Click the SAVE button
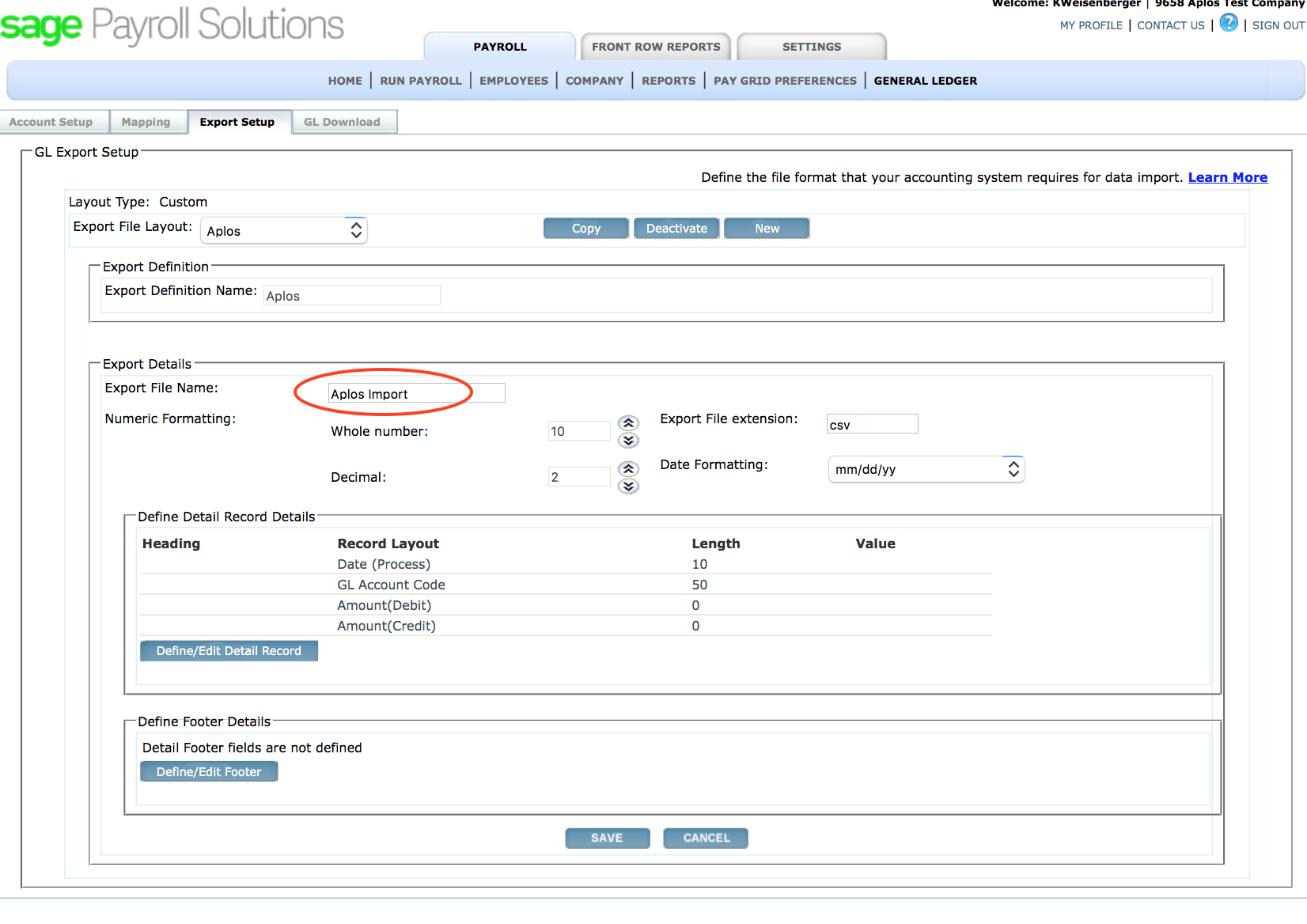The image size is (1307, 924). pyautogui.click(x=607, y=838)
